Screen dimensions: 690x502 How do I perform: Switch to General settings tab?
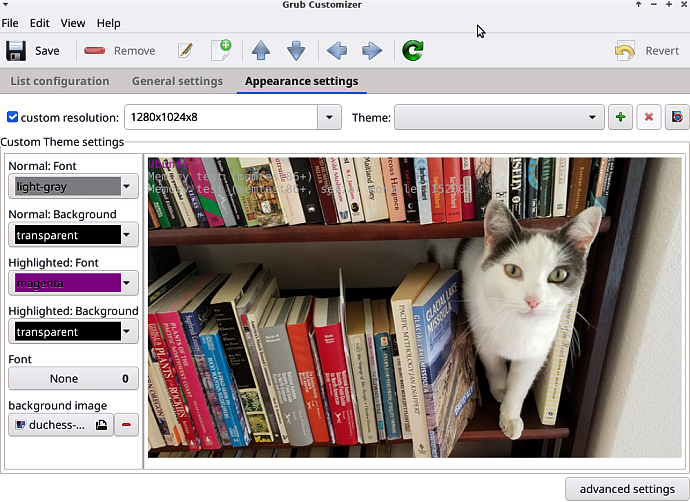pyautogui.click(x=177, y=81)
